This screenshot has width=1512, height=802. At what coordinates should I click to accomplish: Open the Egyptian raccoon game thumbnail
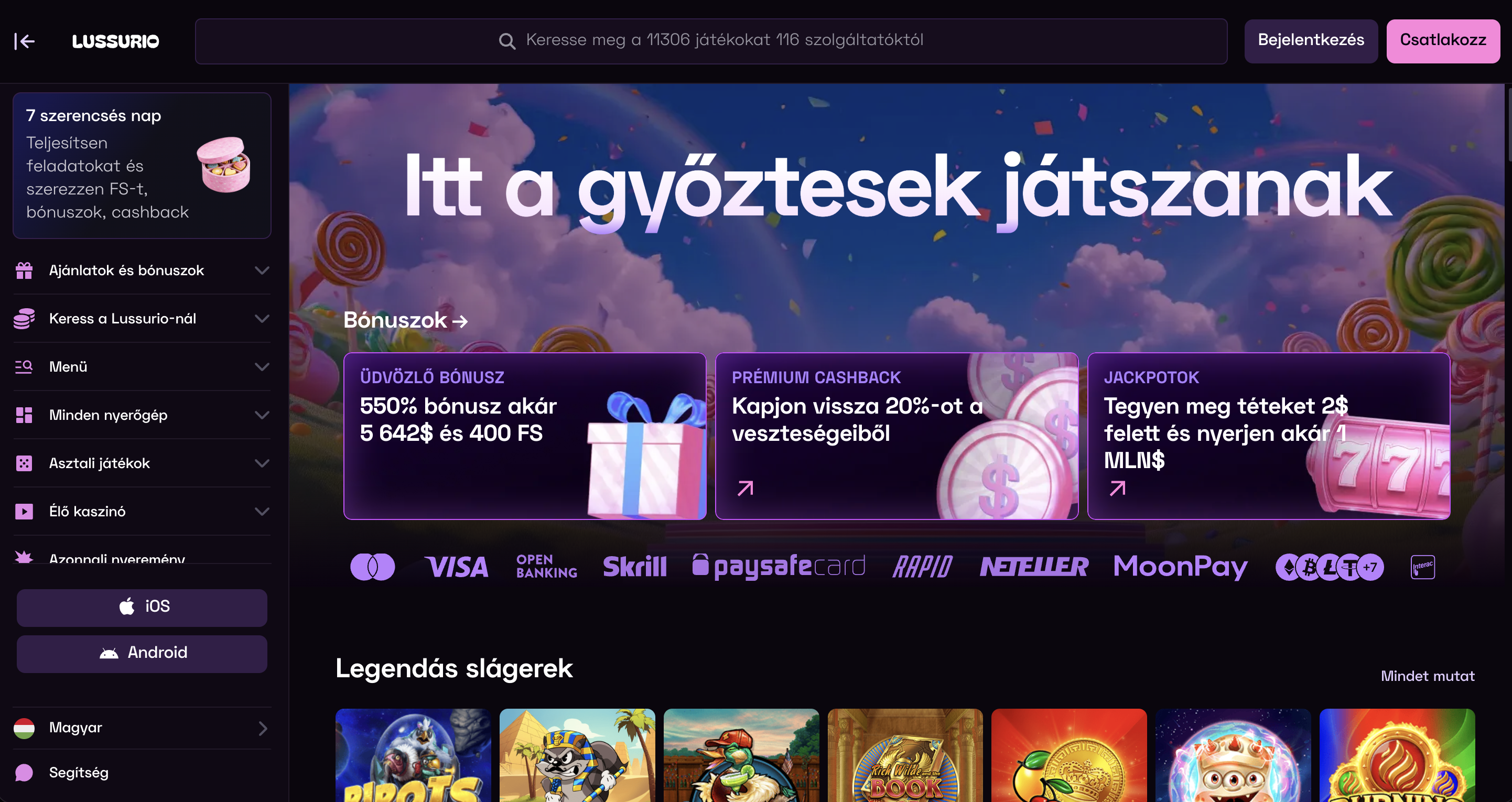(x=577, y=756)
